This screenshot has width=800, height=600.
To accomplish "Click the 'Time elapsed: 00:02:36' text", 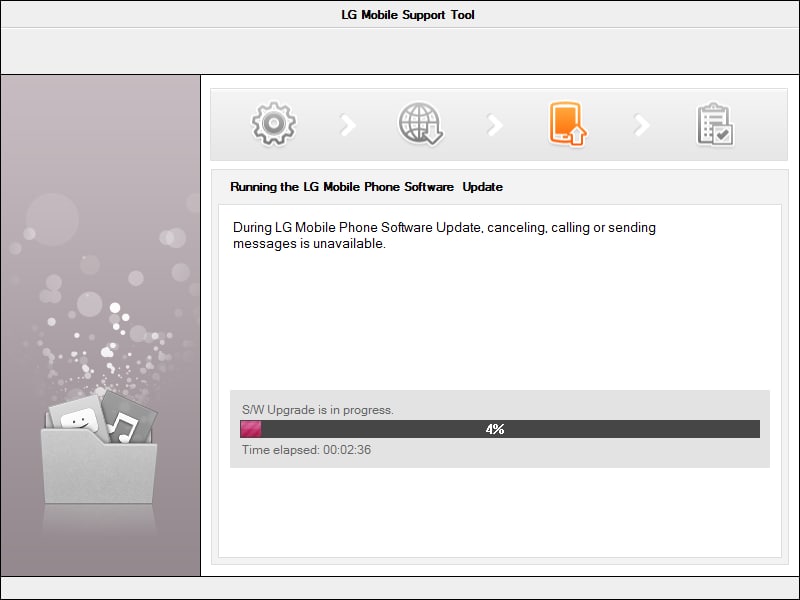I will 307,449.
